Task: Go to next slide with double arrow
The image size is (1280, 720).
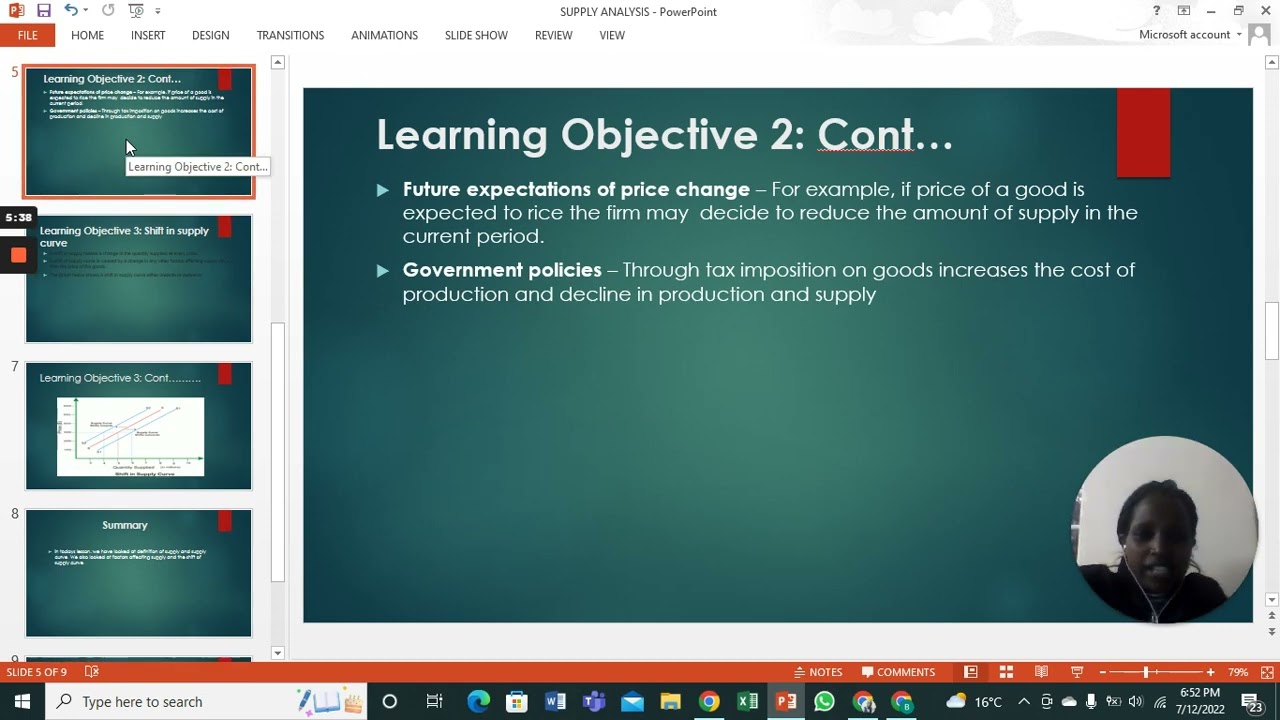Action: coord(1272,632)
